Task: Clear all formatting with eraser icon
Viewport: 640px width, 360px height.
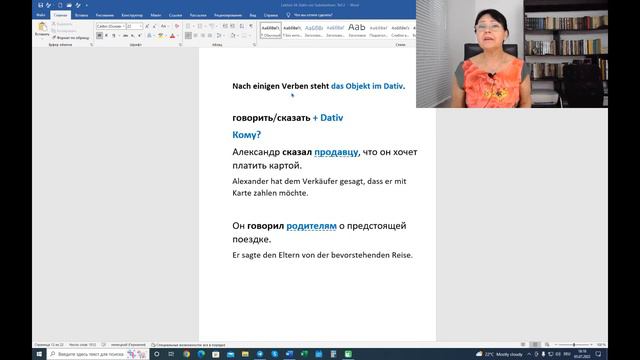Action: pos(177,26)
